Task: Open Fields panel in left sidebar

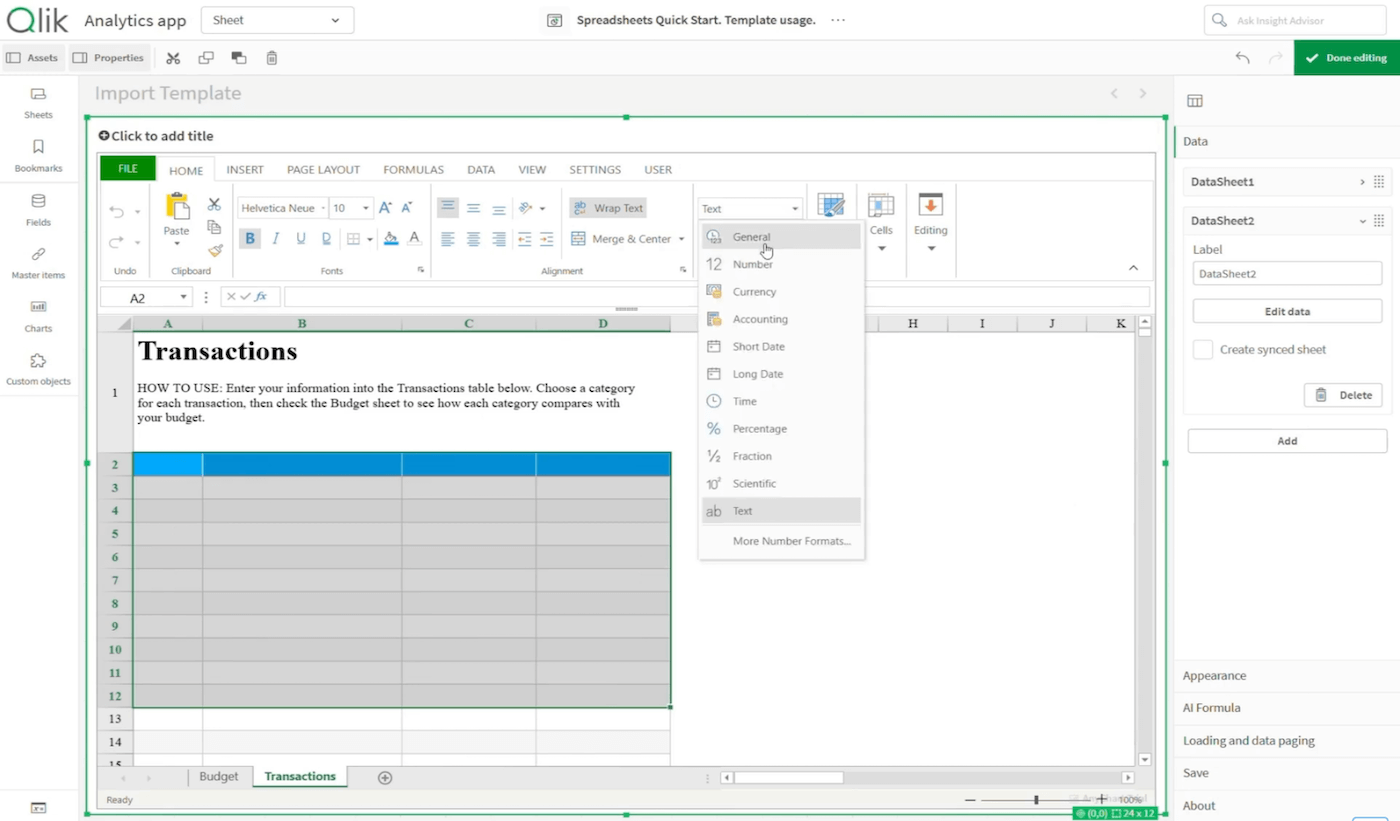Action: (38, 210)
